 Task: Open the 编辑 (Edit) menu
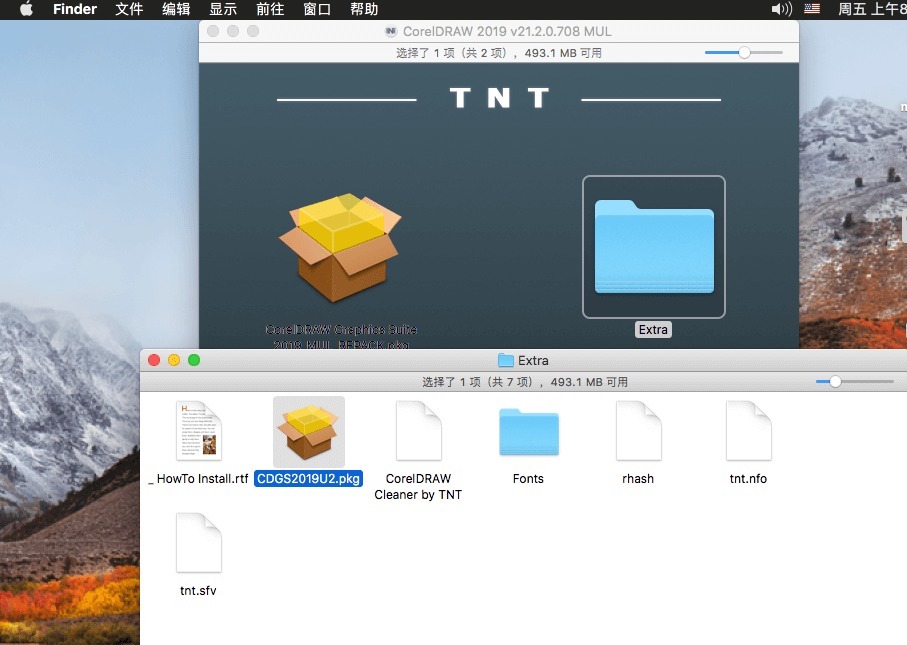176,9
